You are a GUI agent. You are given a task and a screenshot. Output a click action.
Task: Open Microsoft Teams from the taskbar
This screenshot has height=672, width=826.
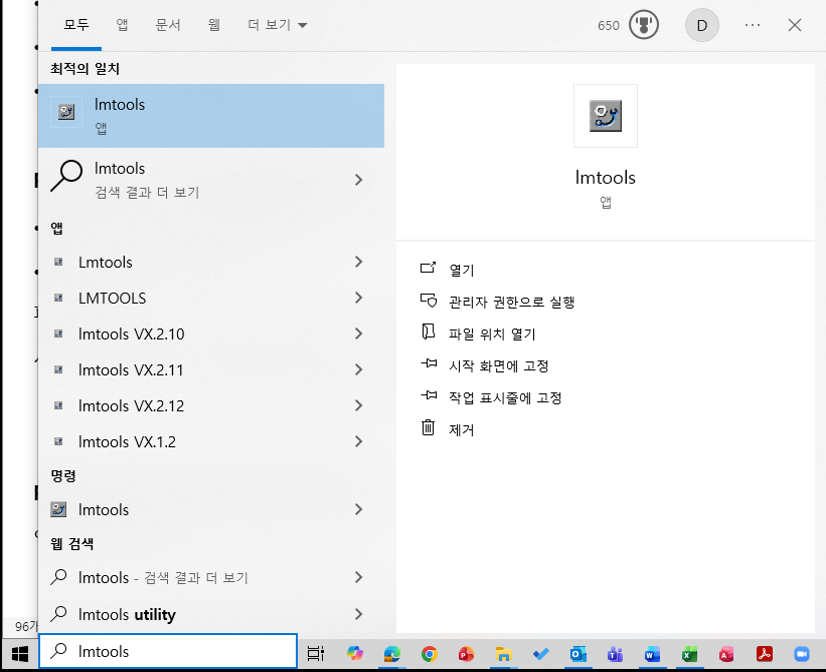click(615, 654)
